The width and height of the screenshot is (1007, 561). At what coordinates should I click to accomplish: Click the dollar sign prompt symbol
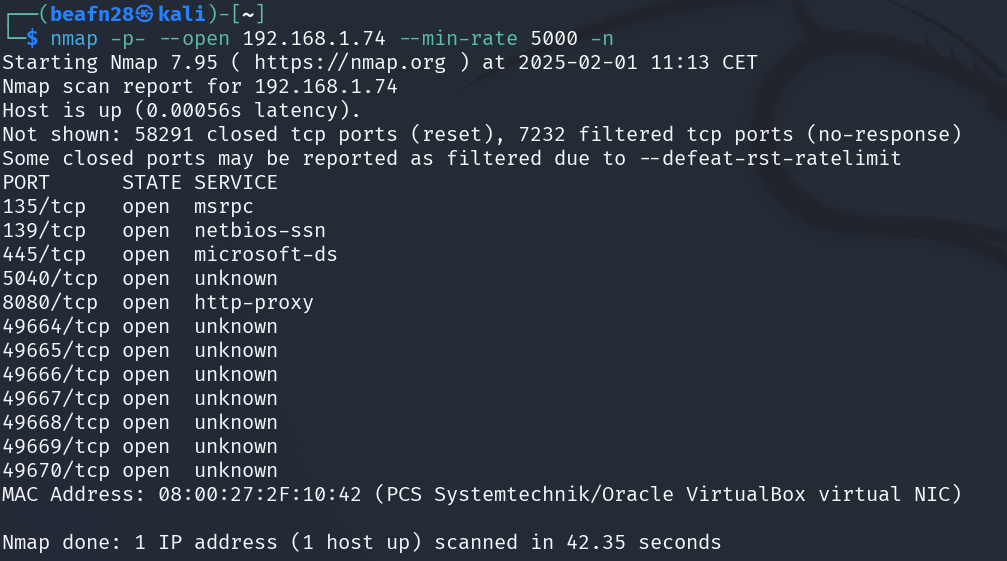(32, 39)
